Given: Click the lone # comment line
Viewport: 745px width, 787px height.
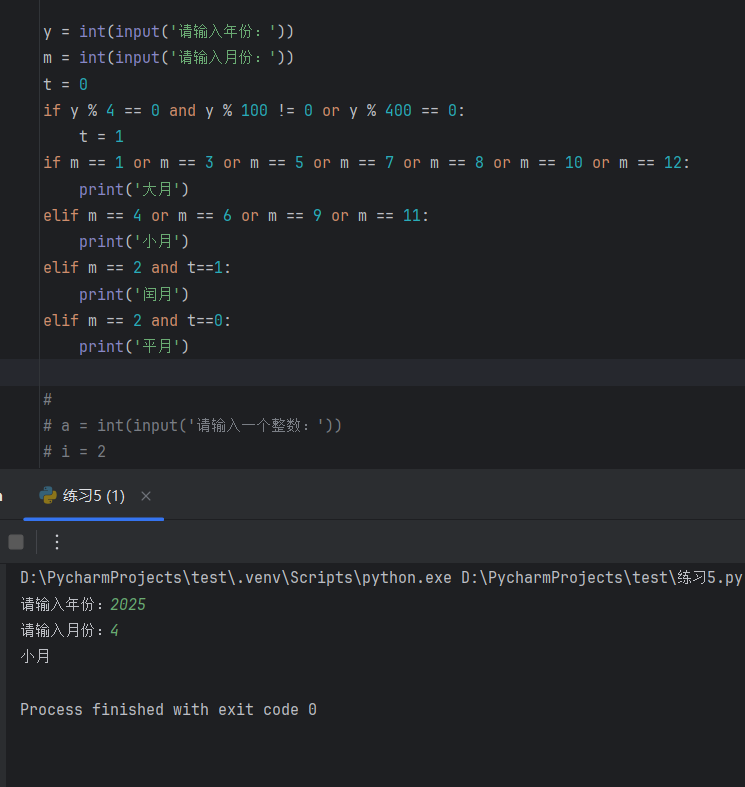Looking at the screenshot, I should click(x=48, y=400).
